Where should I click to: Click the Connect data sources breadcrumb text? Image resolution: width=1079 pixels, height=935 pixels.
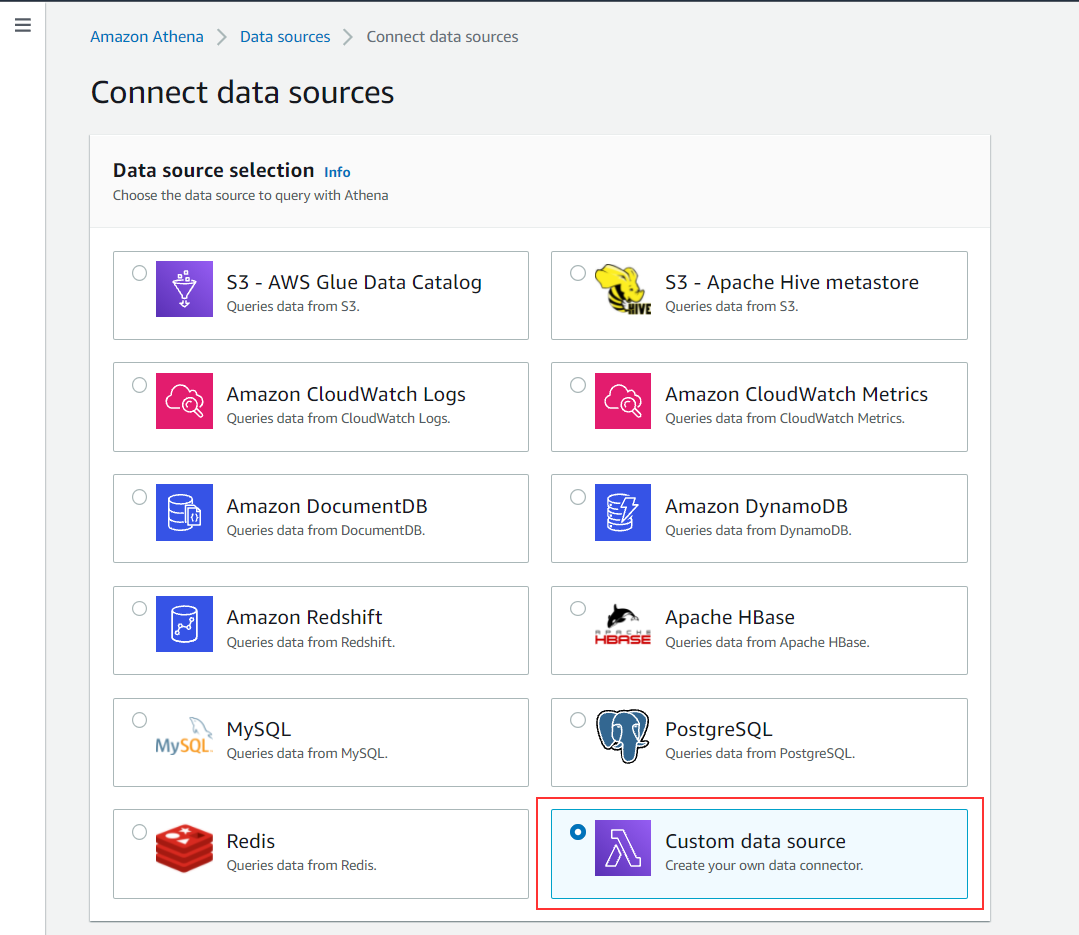442,36
